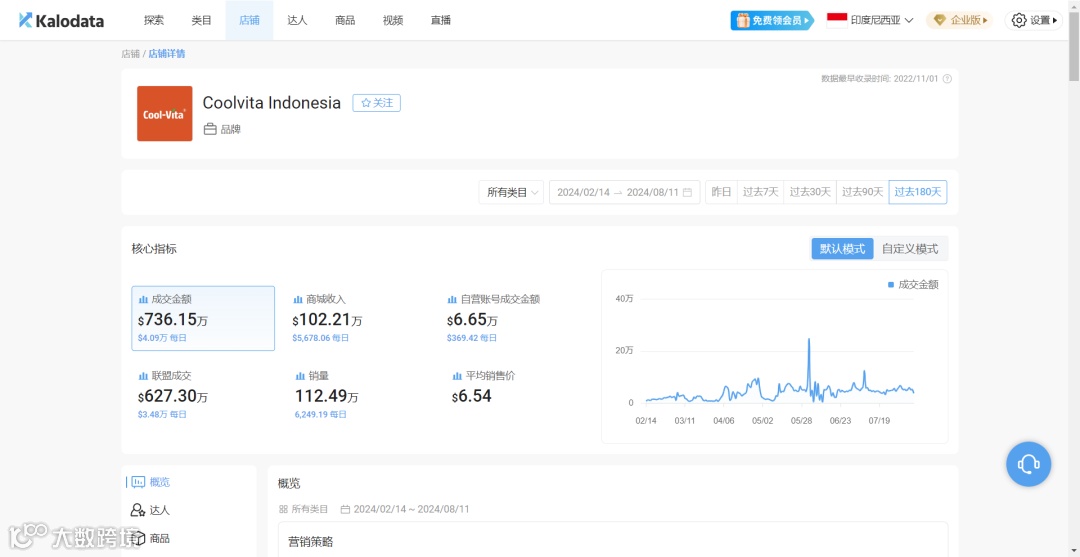Screen dimensions: 1080x557
Task: Click the 核心指标 heading
Action: click(154, 249)
